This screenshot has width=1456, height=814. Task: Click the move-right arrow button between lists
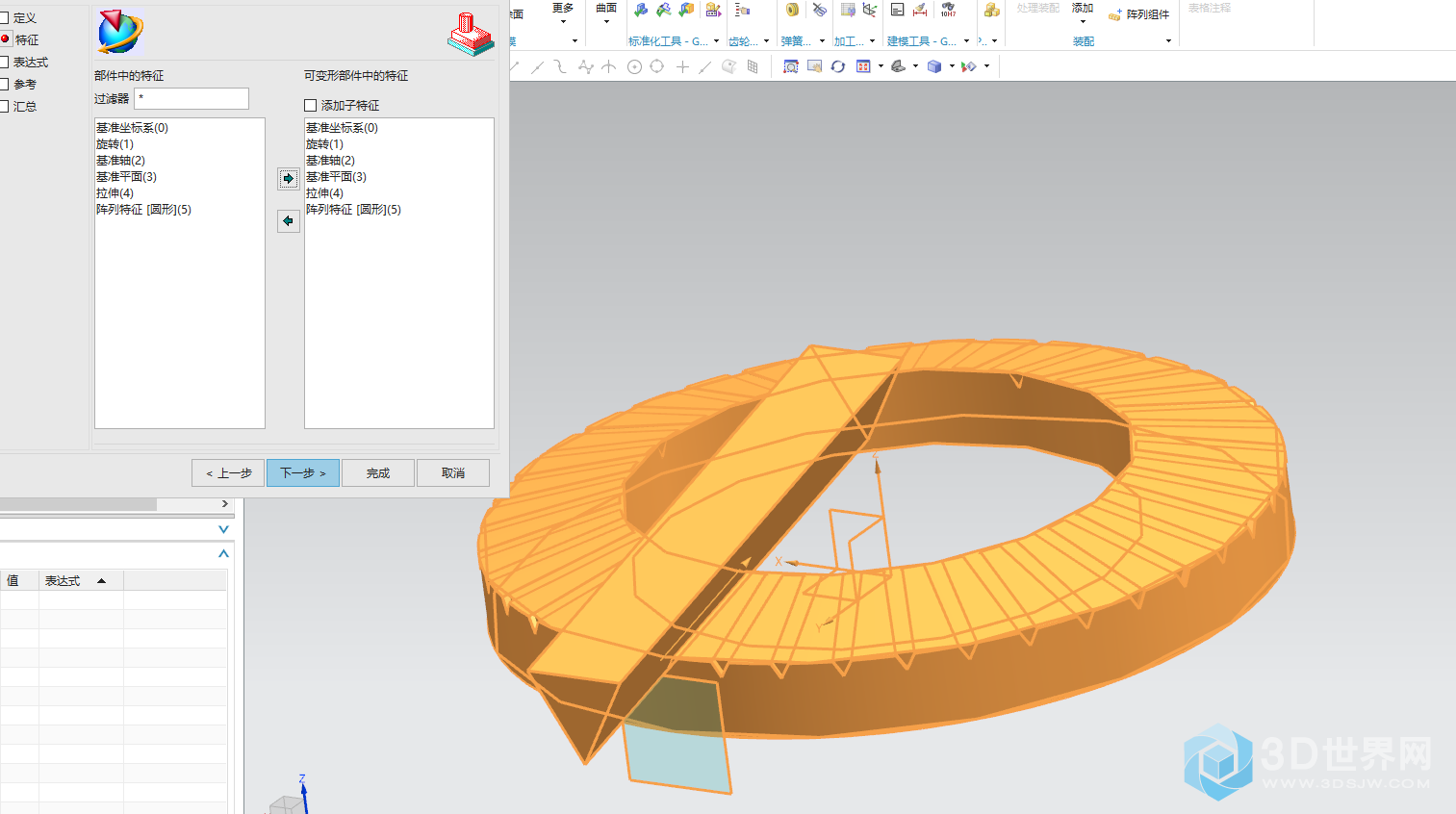288,178
